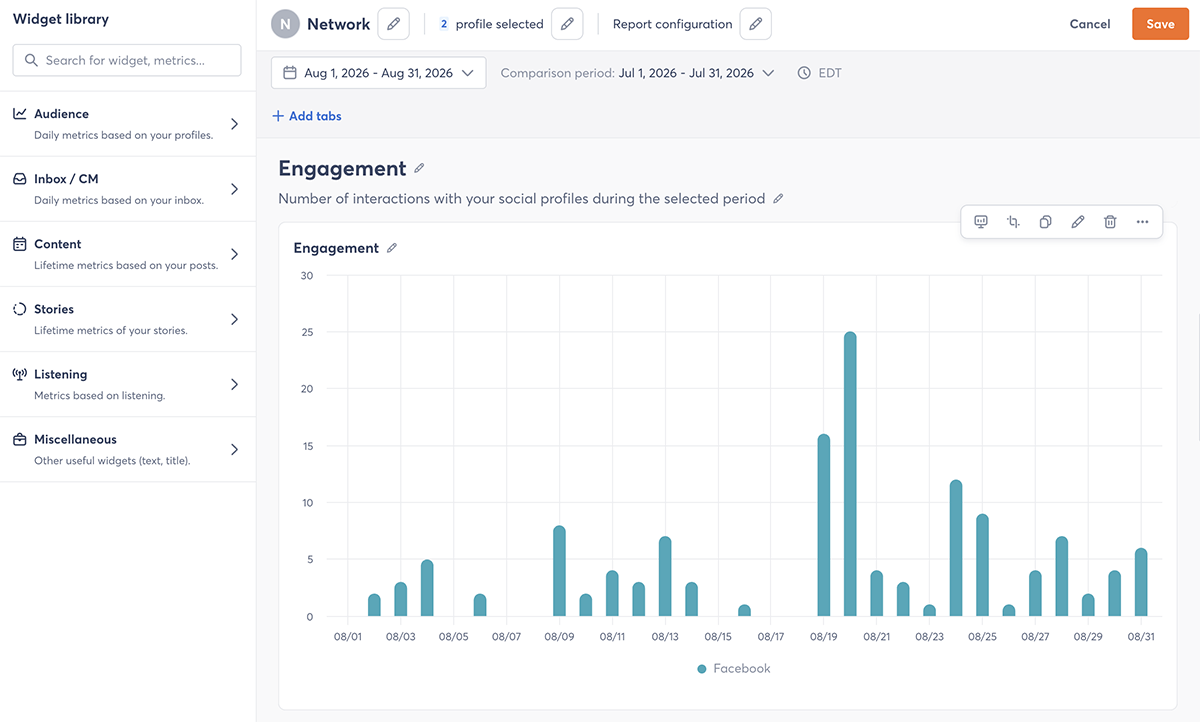Click the Stories circle icon
1200x722 pixels.
point(19,309)
